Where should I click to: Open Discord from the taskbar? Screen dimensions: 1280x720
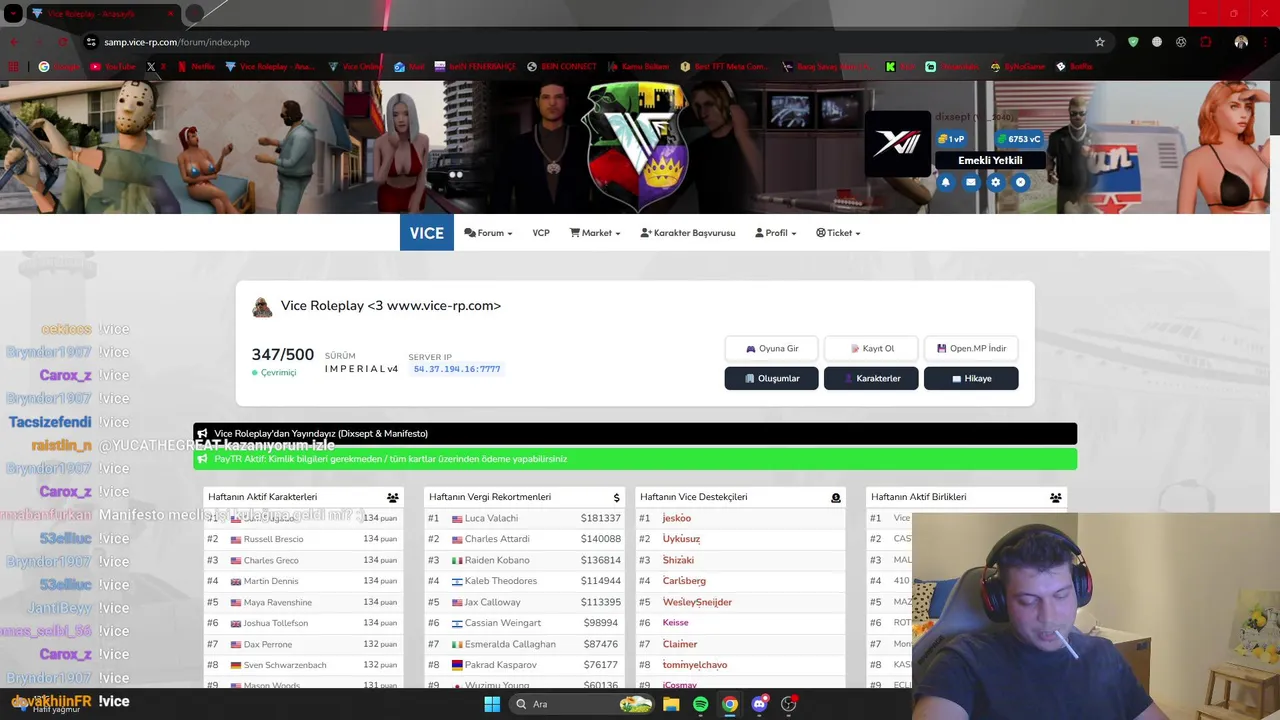tap(759, 704)
